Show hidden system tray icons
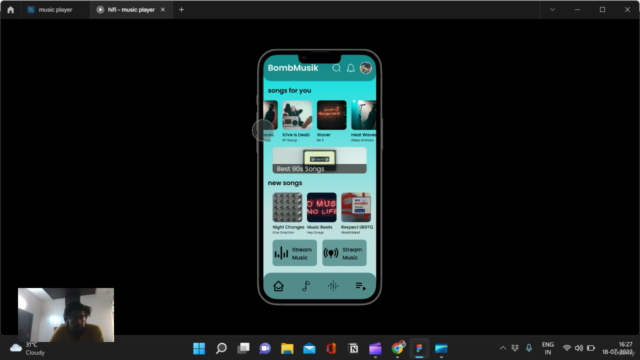This screenshot has width=640, height=360. coord(503,348)
